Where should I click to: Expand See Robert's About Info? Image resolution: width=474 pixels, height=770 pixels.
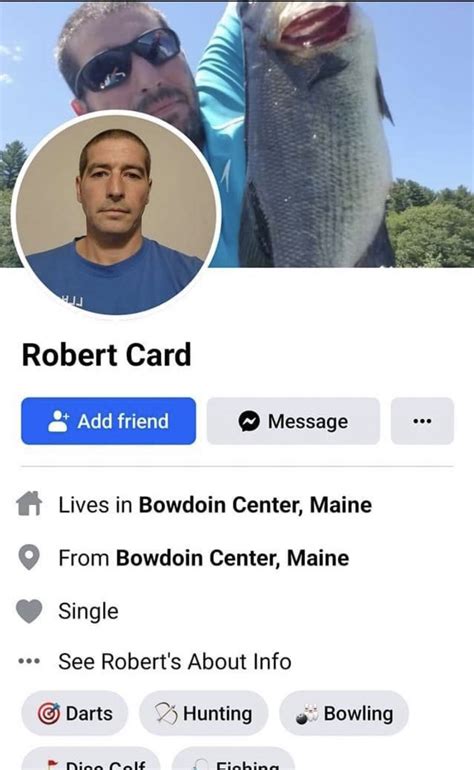tap(175, 661)
